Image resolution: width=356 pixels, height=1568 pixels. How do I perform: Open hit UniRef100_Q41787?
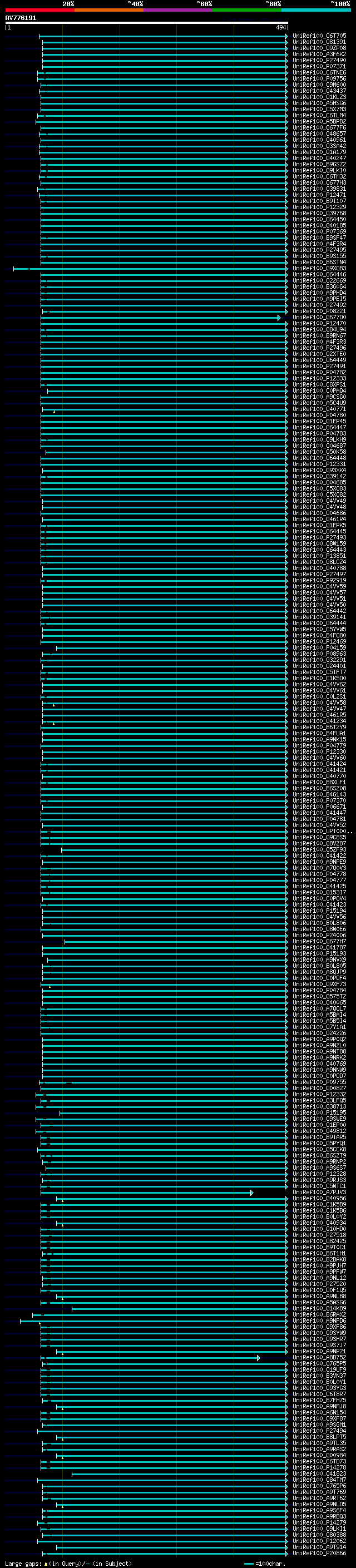click(x=319, y=947)
